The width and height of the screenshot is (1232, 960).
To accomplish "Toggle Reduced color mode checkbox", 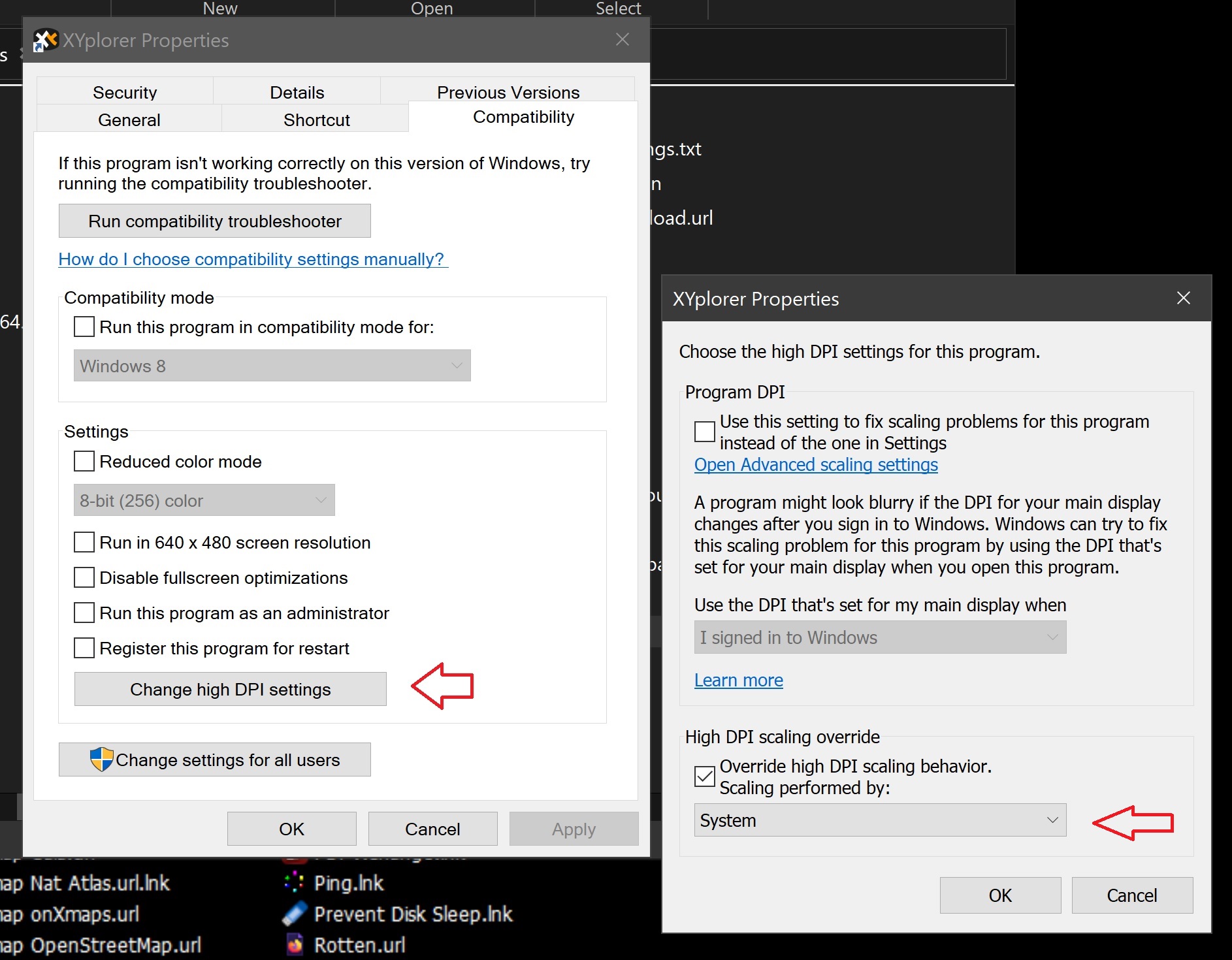I will [x=84, y=461].
